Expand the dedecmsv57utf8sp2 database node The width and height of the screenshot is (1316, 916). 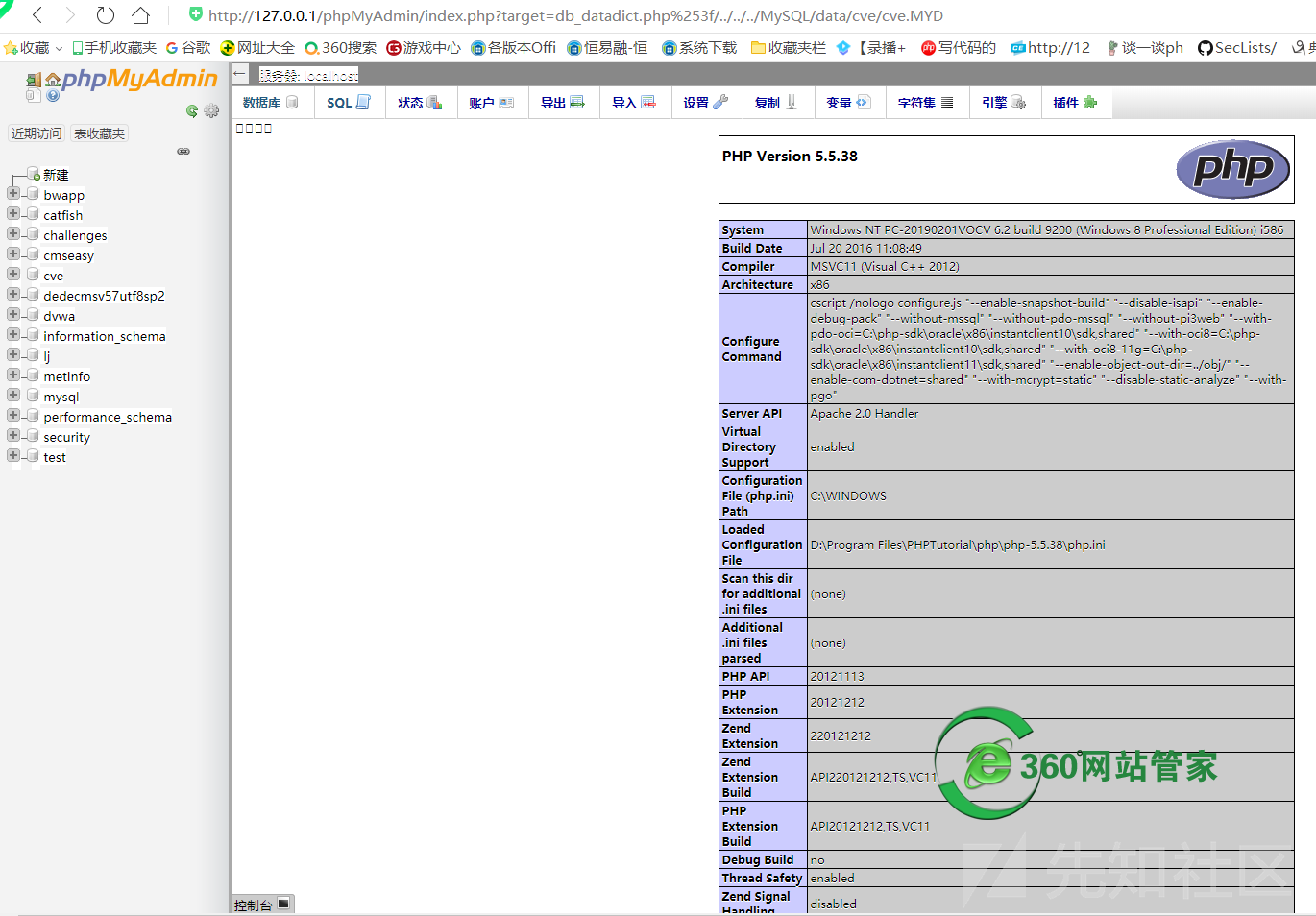click(x=13, y=294)
